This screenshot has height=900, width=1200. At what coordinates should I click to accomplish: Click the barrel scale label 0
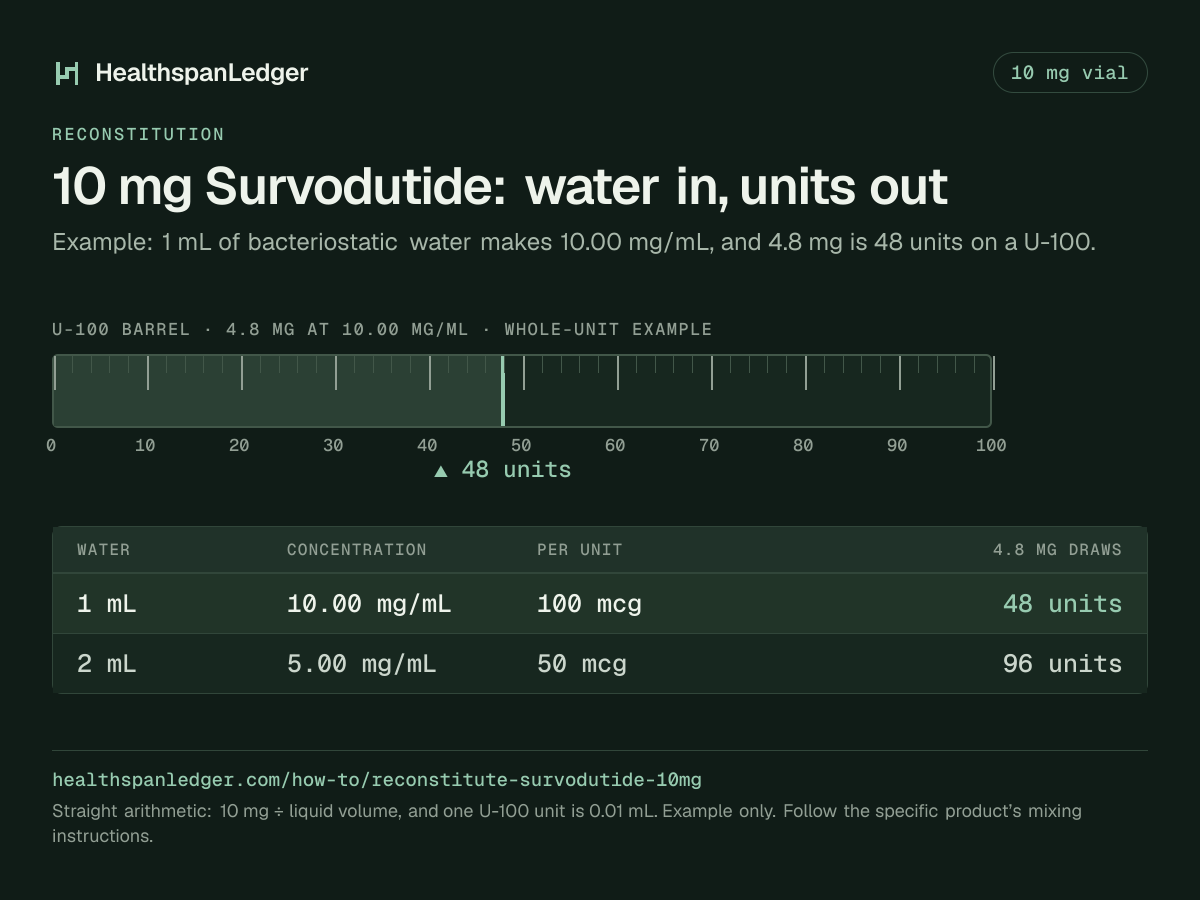pos(51,445)
